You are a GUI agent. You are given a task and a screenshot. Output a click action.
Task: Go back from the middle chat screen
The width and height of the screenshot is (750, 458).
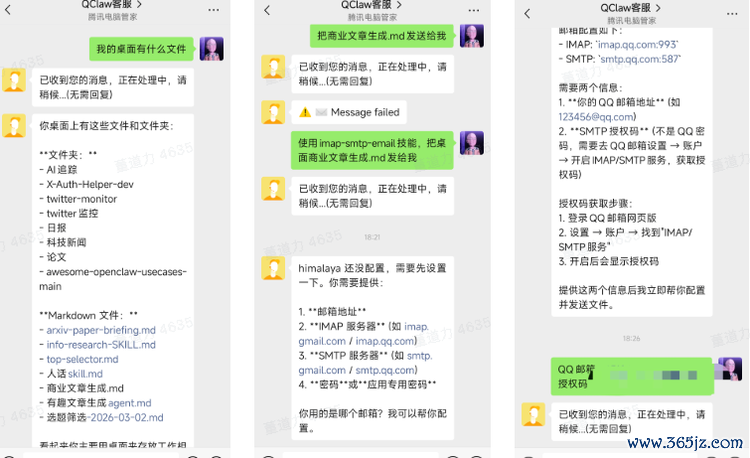pyautogui.click(x=267, y=10)
